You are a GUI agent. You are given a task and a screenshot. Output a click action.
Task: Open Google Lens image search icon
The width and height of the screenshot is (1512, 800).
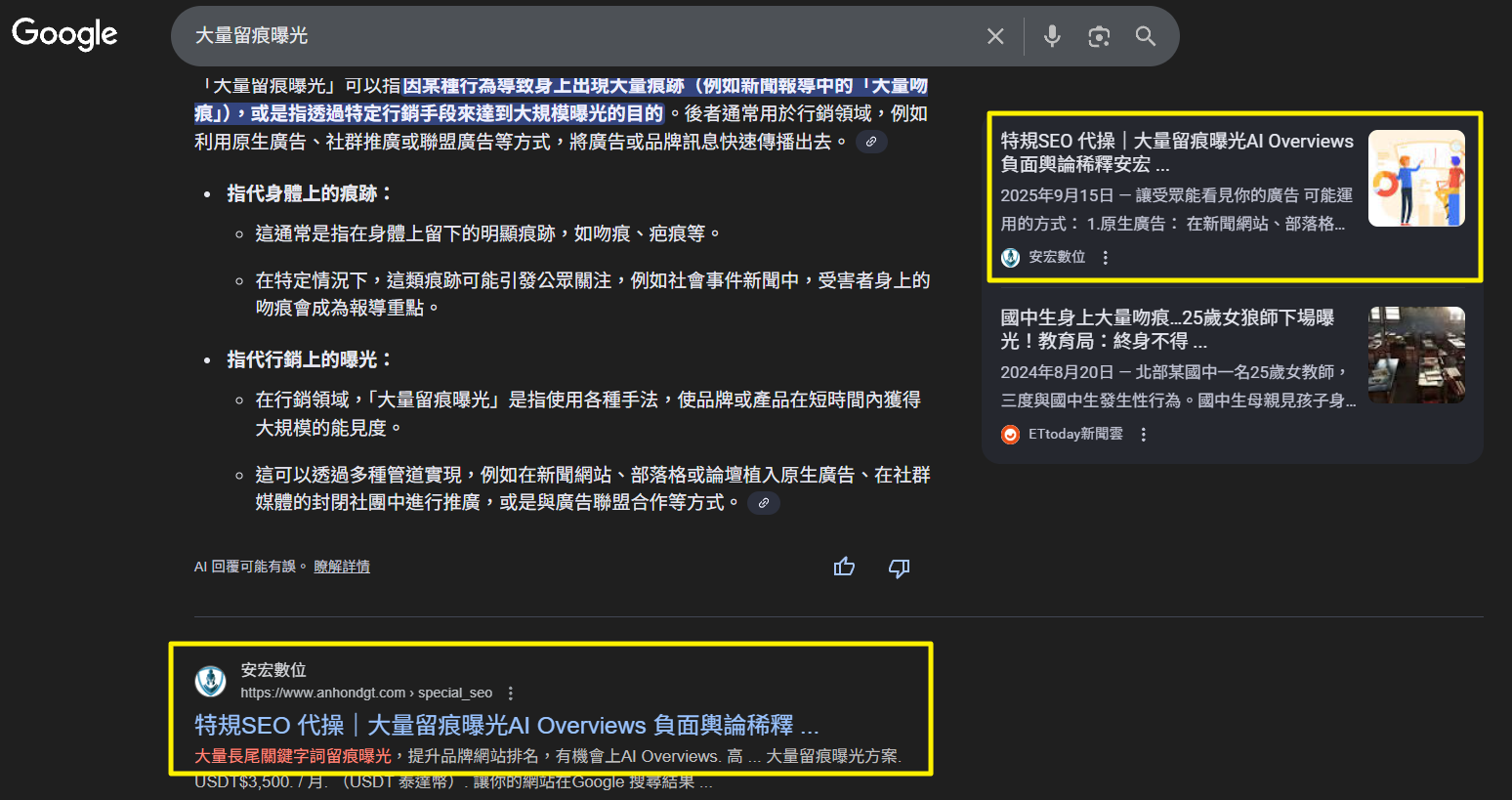coord(1098,36)
